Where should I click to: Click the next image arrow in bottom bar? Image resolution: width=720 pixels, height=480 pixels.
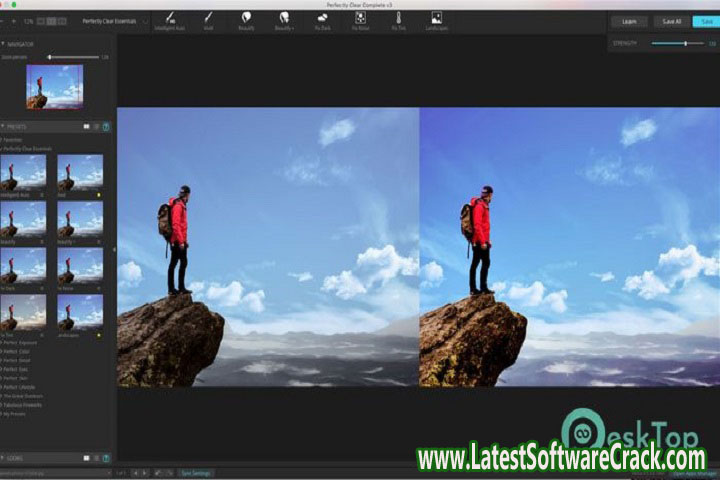[x=146, y=472]
